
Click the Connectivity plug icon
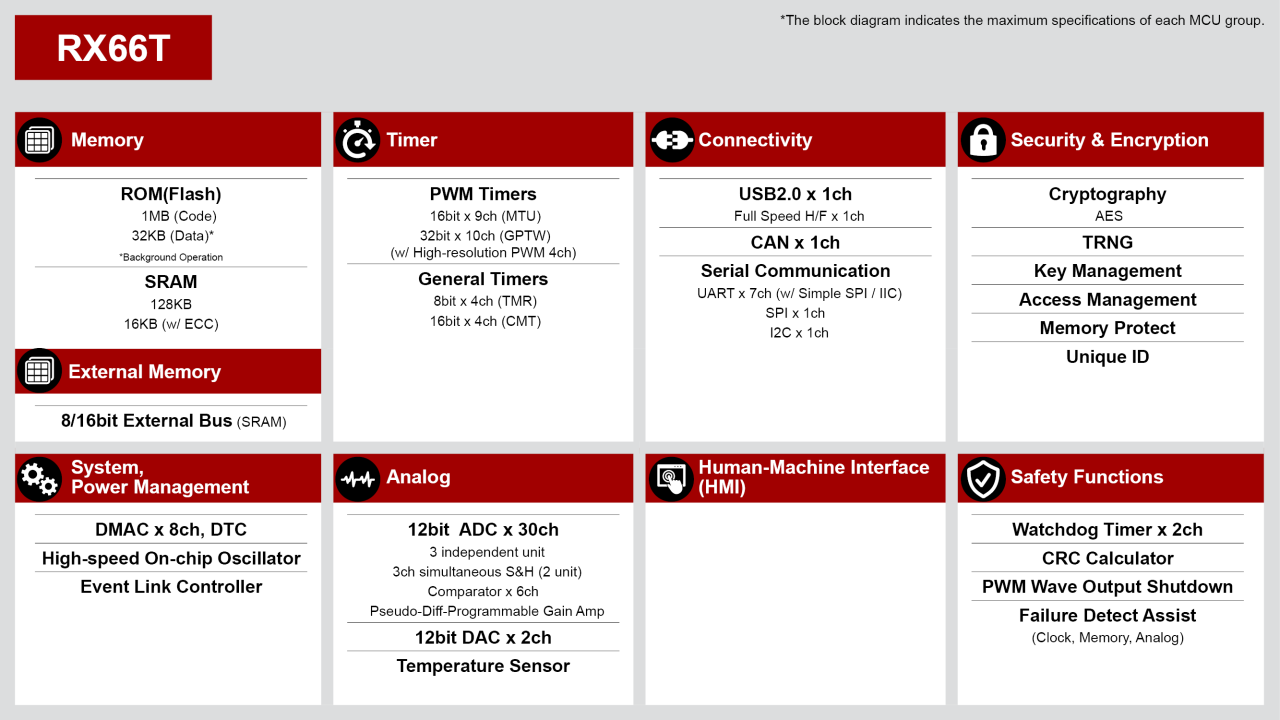pos(671,141)
